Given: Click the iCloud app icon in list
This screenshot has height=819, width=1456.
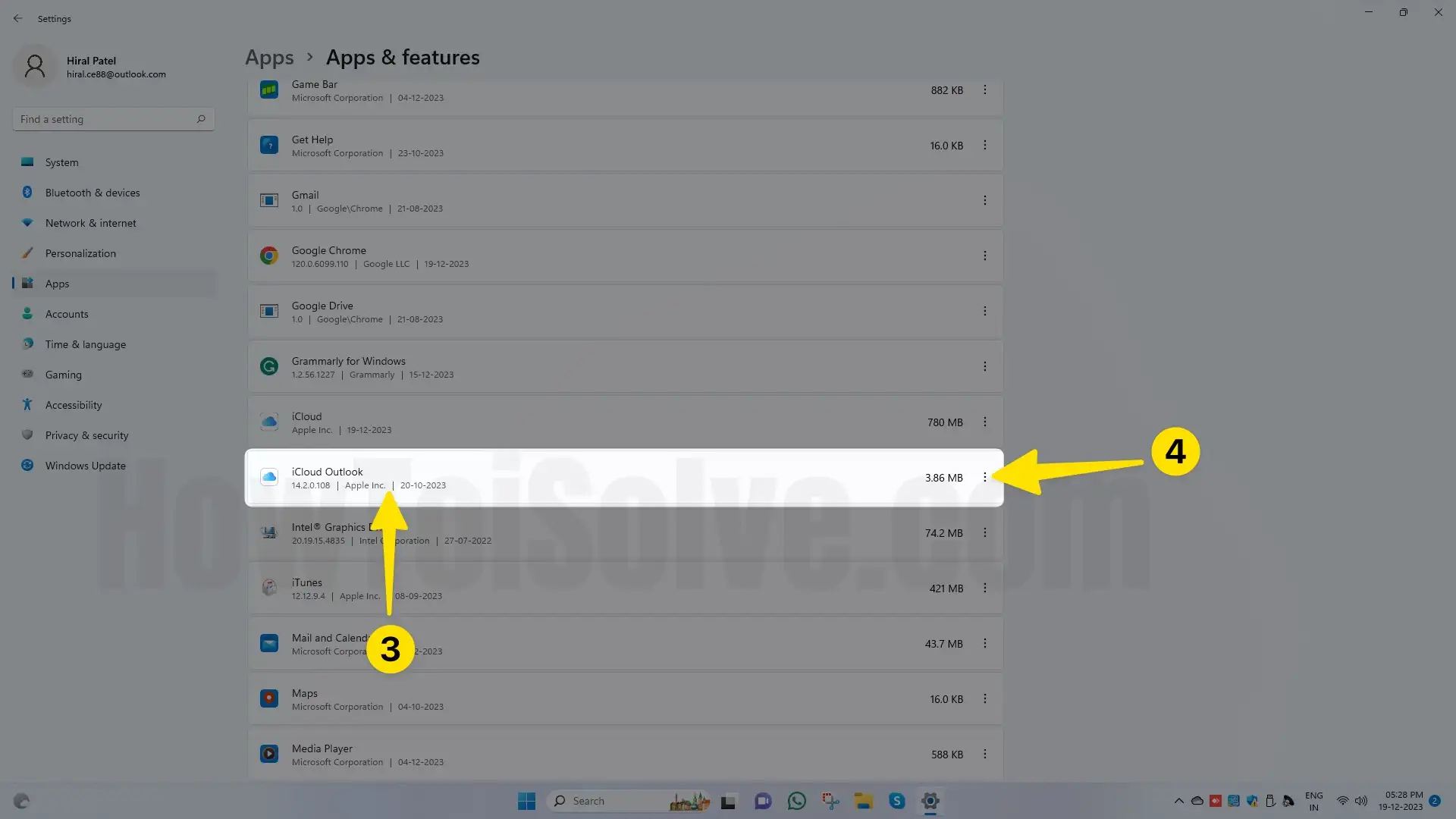Looking at the screenshot, I should point(268,422).
